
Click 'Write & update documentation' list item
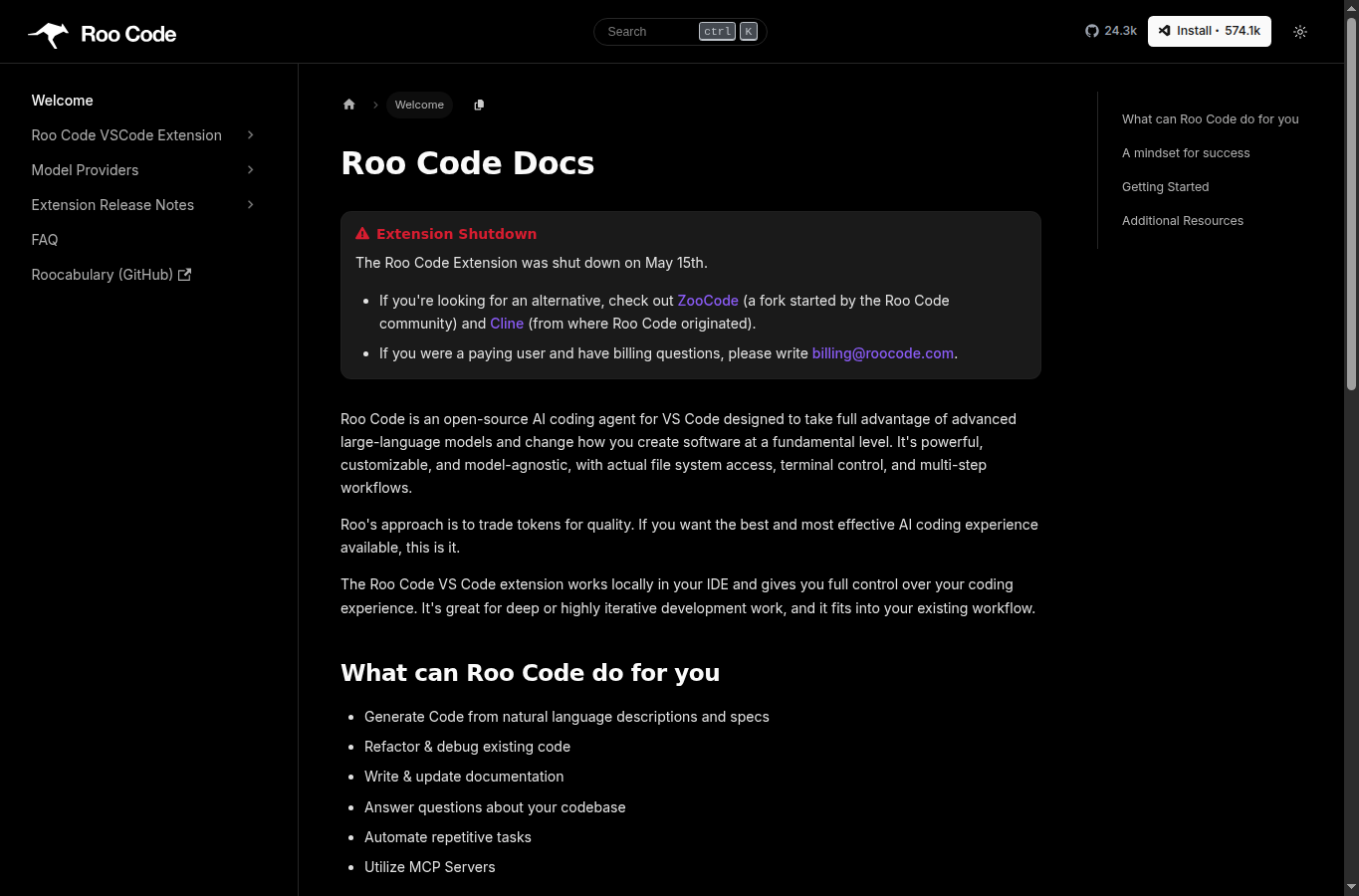[x=464, y=777]
